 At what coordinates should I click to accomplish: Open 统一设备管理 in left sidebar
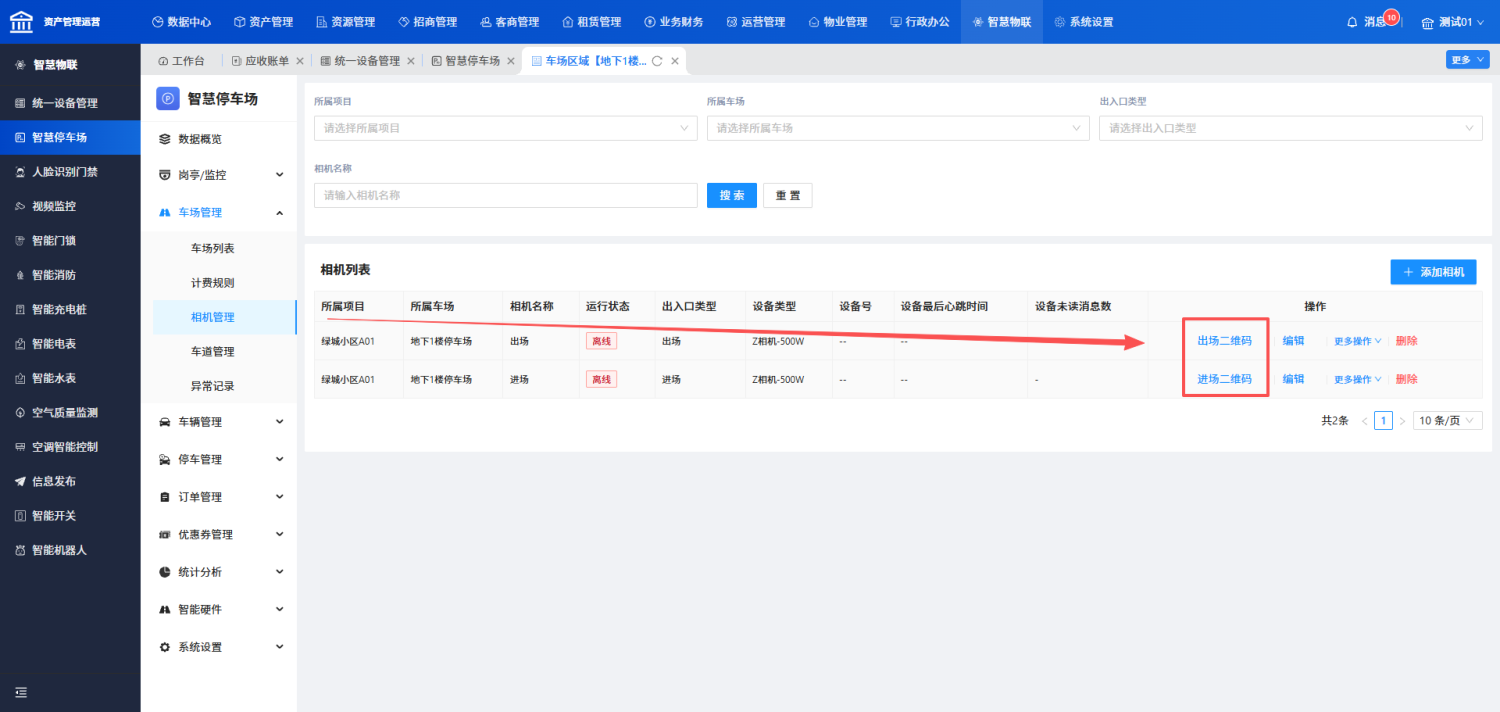pos(70,103)
